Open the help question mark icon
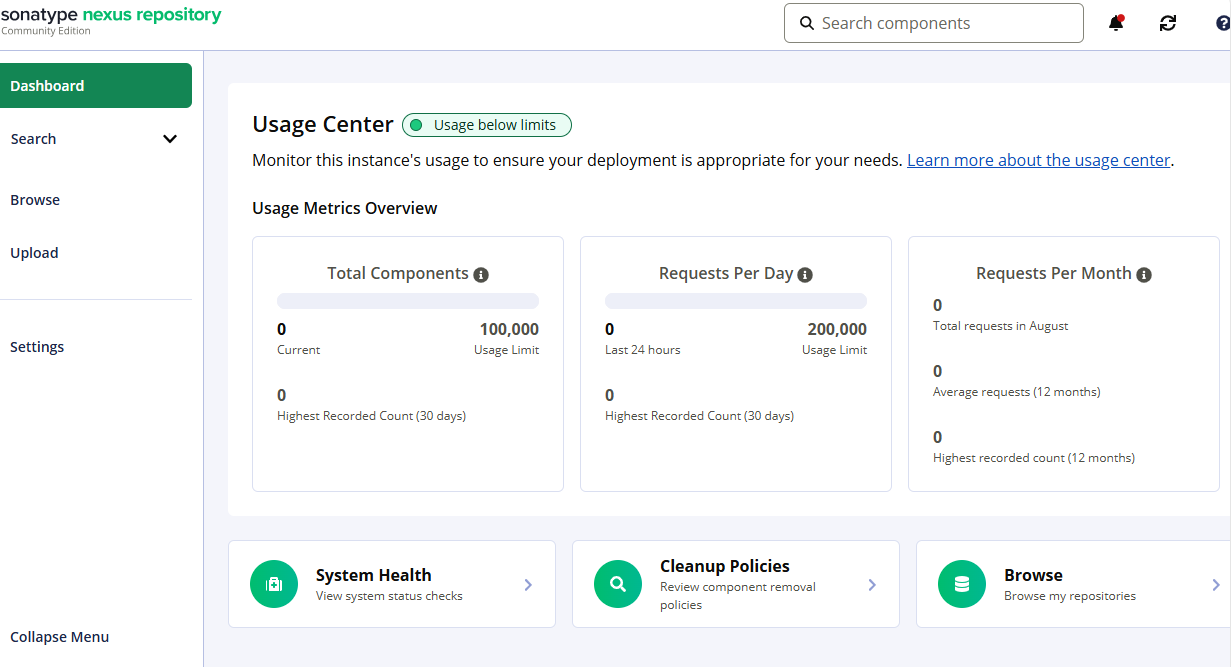This screenshot has height=667, width=1231. click(x=1222, y=23)
